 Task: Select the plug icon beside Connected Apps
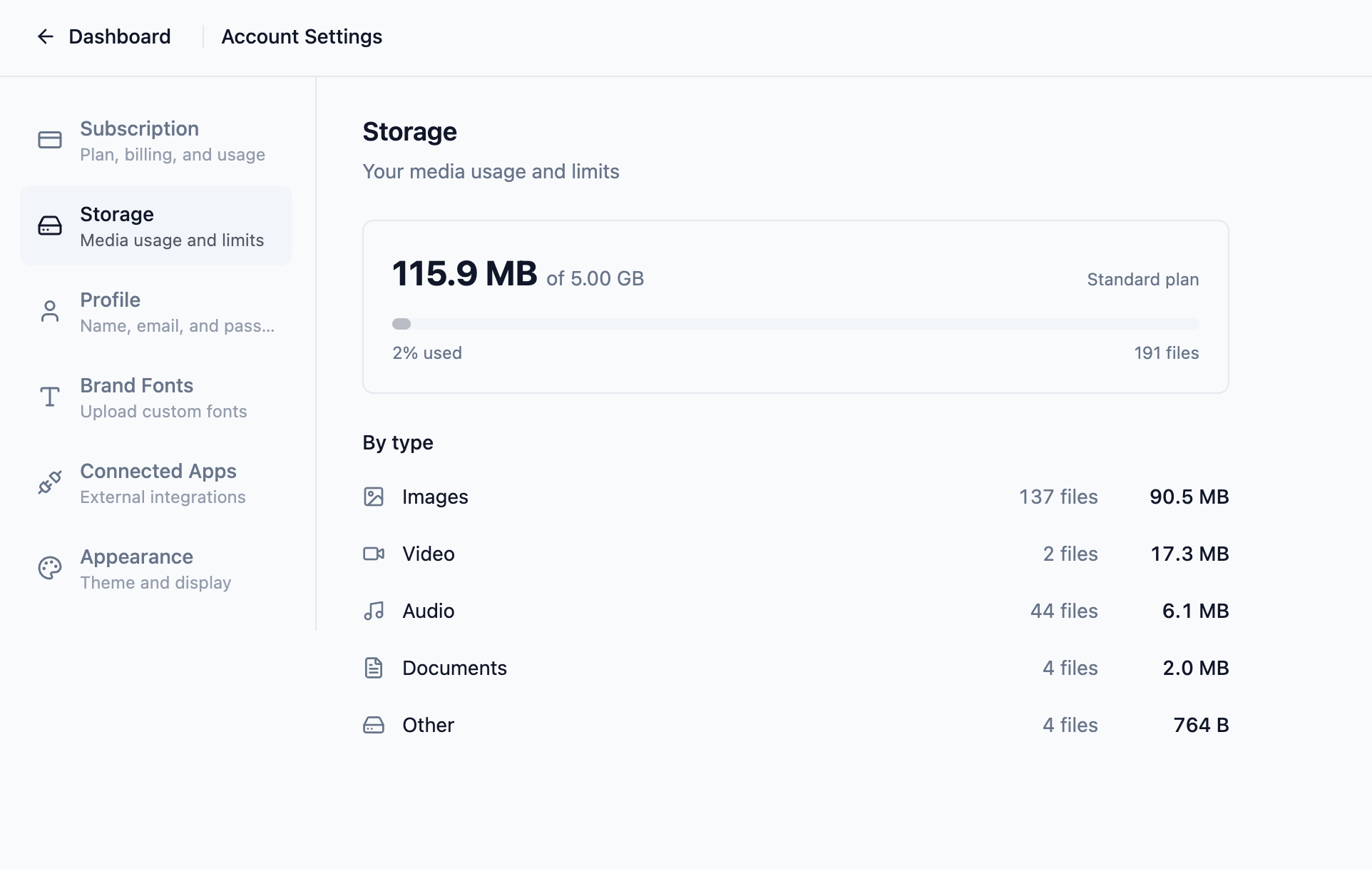click(x=49, y=482)
